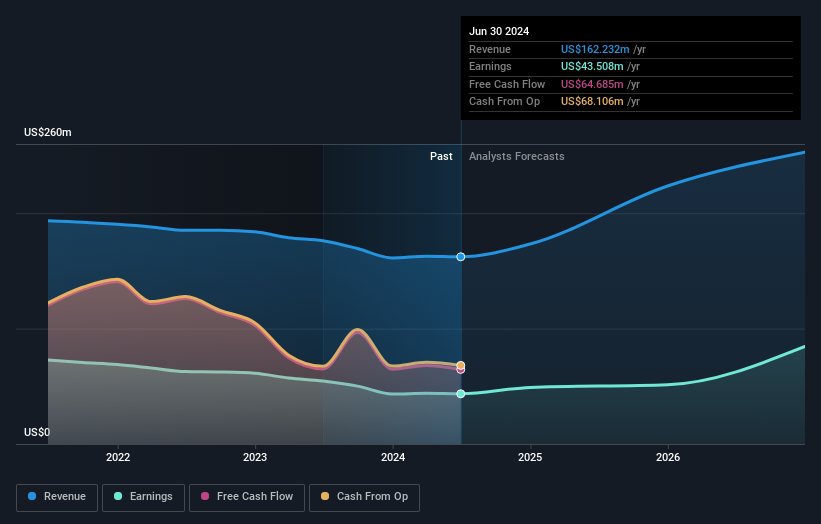Toggle the Cash From Op legend series
Viewport: 821px width, 524px height.
[x=364, y=497]
